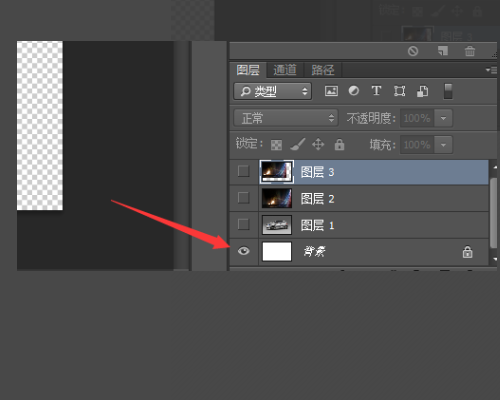This screenshot has width=500, height=400.
Task: Switch to the 路径 tab
Action: [x=323, y=70]
